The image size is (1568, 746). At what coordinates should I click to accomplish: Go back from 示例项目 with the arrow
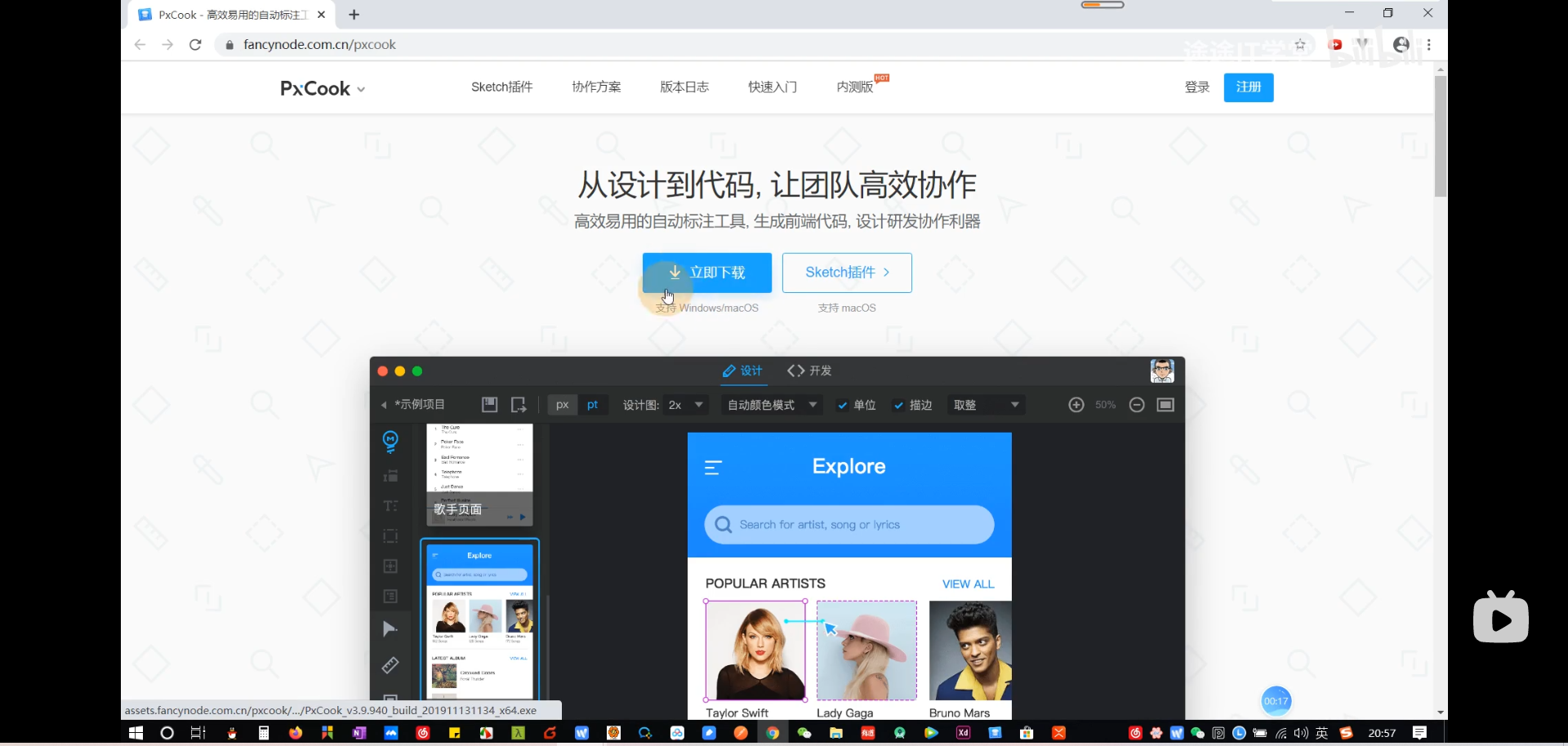pyautogui.click(x=383, y=405)
